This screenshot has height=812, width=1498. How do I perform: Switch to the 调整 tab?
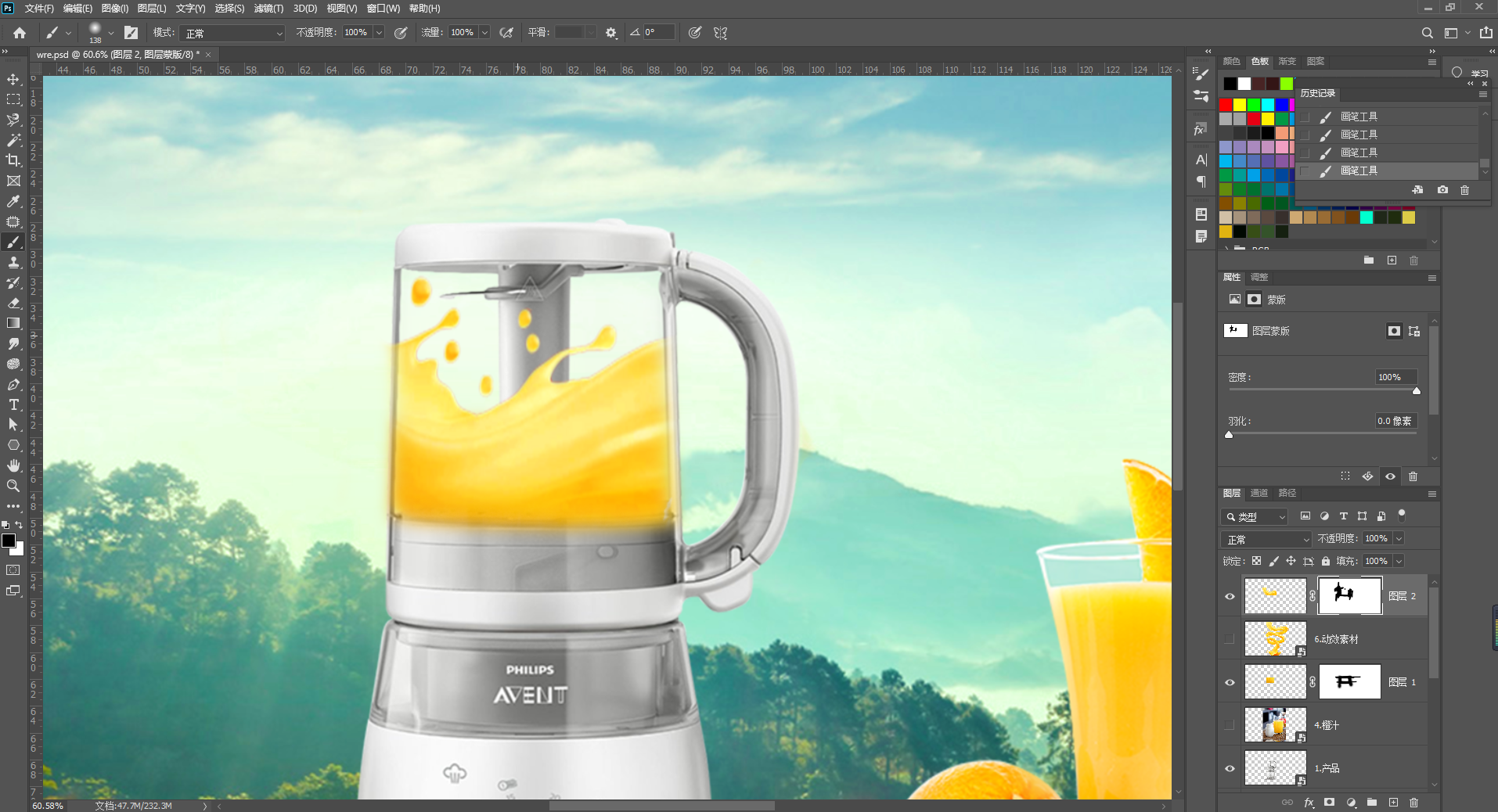1259,278
